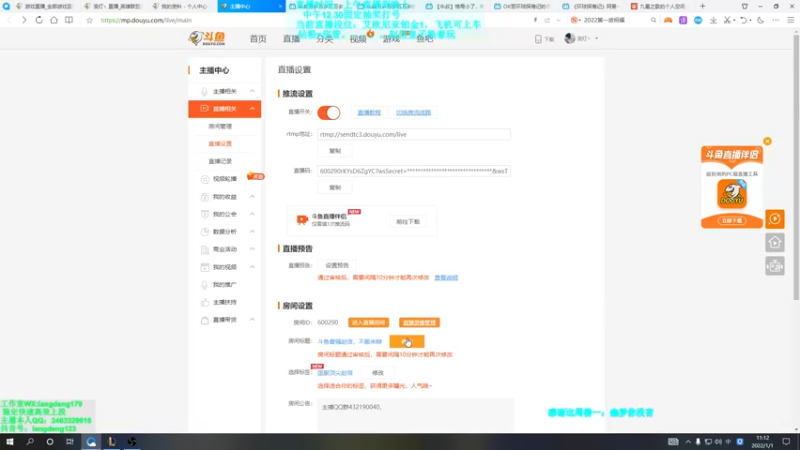The width and height of the screenshot is (800, 450).
Task: Click the robot face icon on right floating bar
Action: click(x=774, y=266)
